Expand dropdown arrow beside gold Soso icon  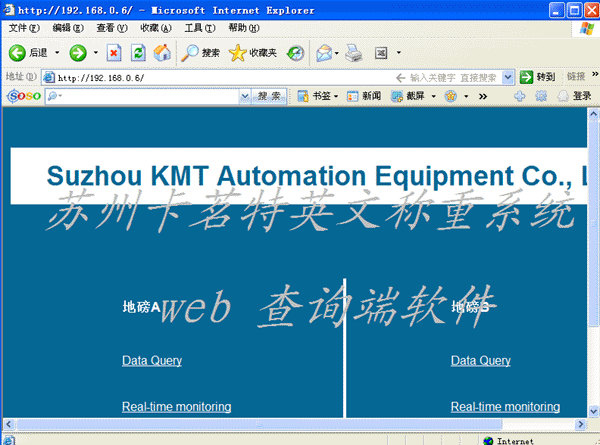click(466, 96)
